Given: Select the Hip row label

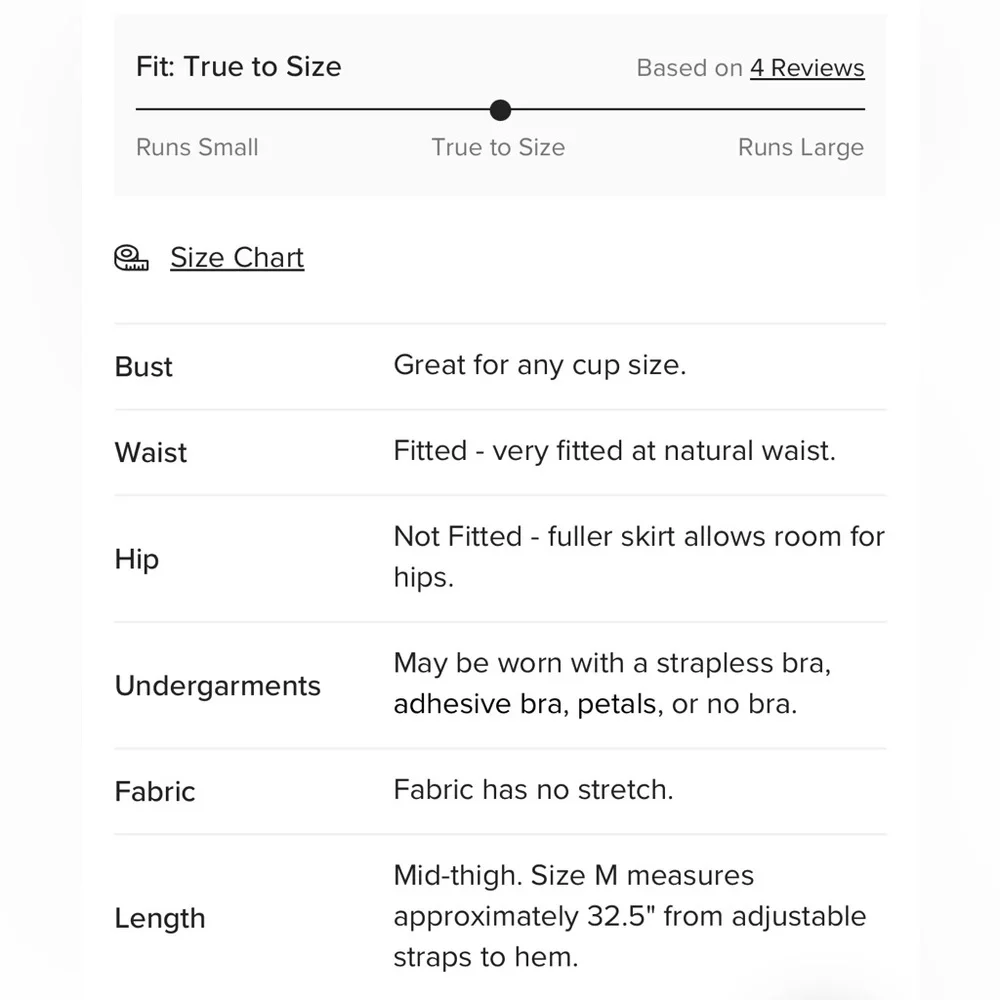Looking at the screenshot, I should (x=136, y=559).
